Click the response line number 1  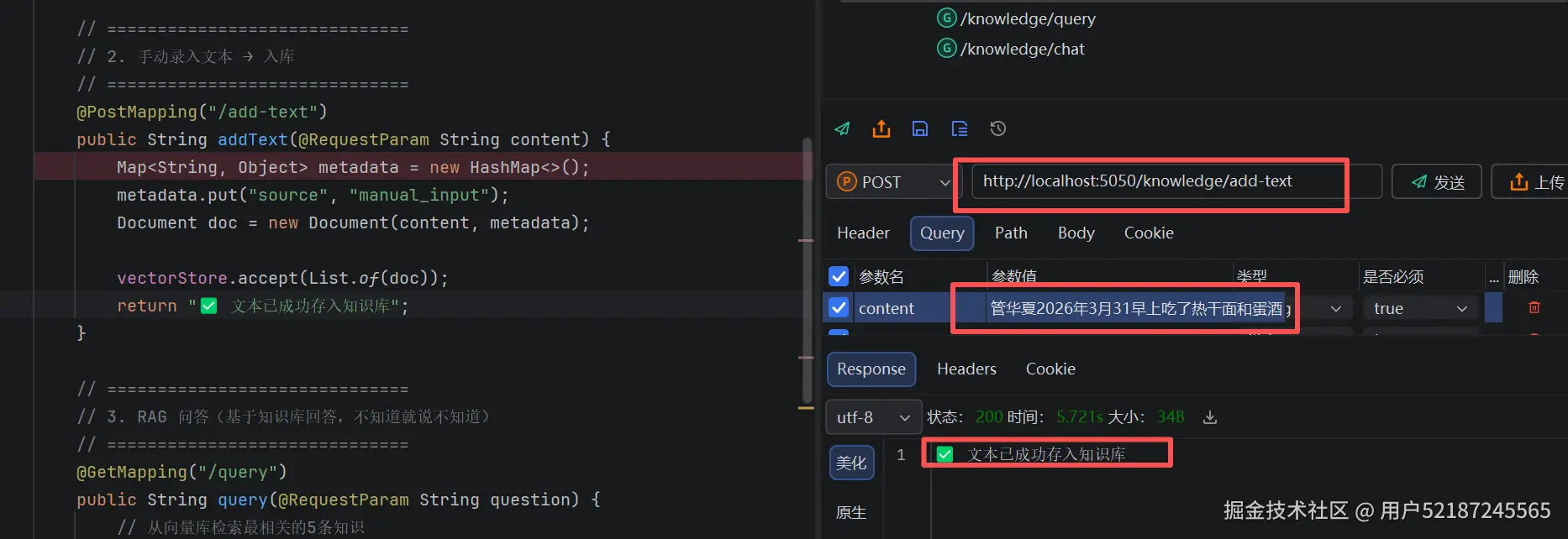coord(901,454)
